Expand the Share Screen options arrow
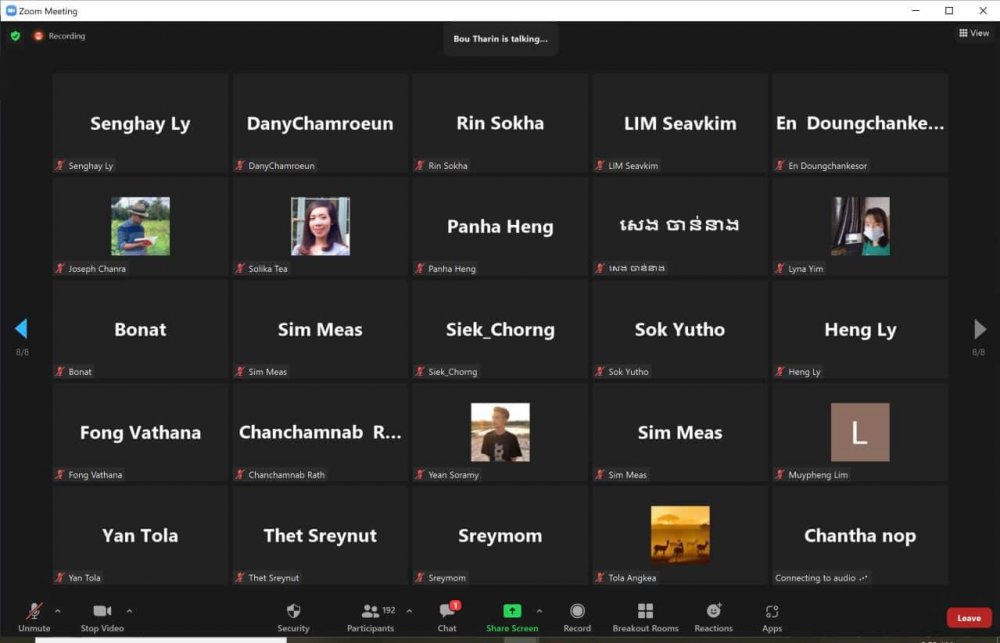The height and width of the screenshot is (643, 1000). 540,611
